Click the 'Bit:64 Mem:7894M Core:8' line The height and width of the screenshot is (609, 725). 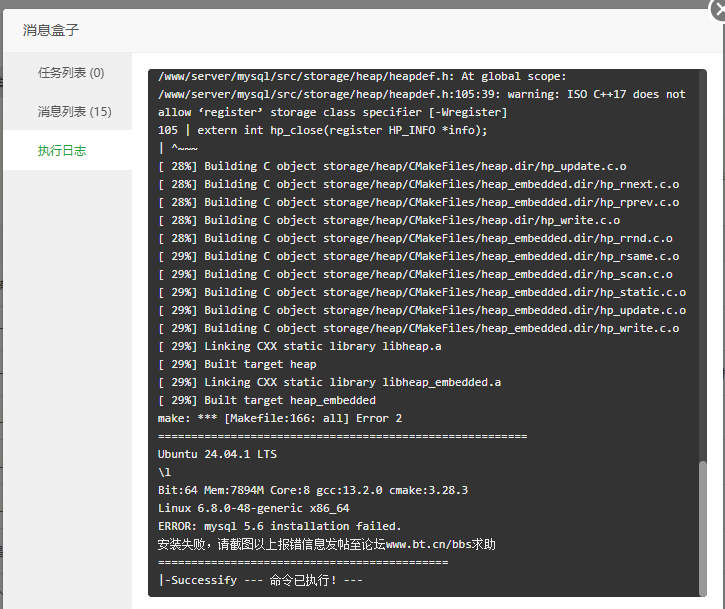pos(313,490)
